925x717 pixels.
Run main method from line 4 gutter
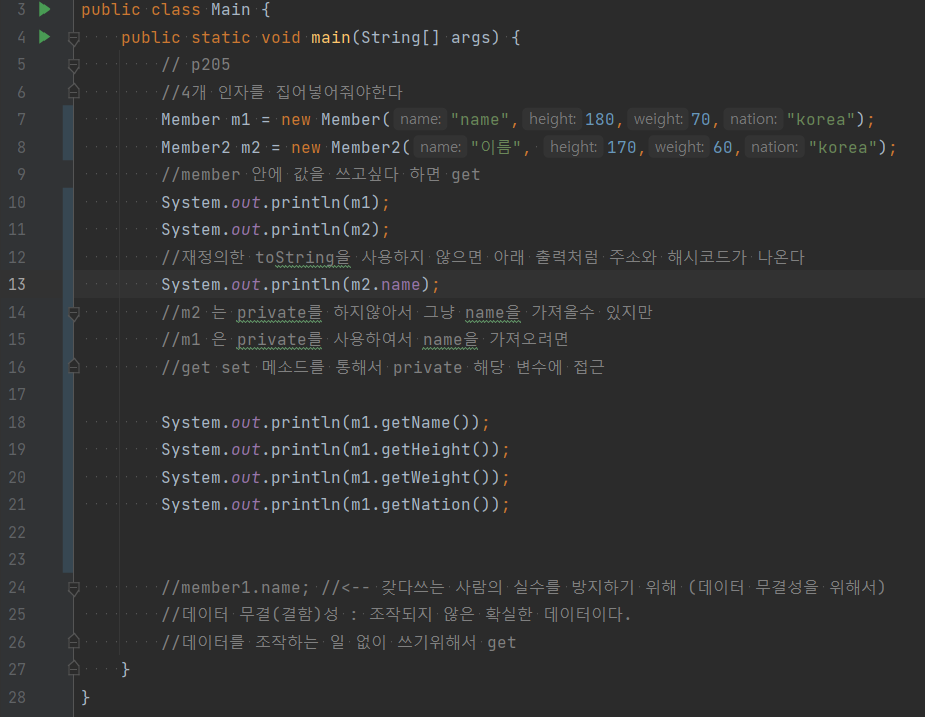(x=44, y=37)
